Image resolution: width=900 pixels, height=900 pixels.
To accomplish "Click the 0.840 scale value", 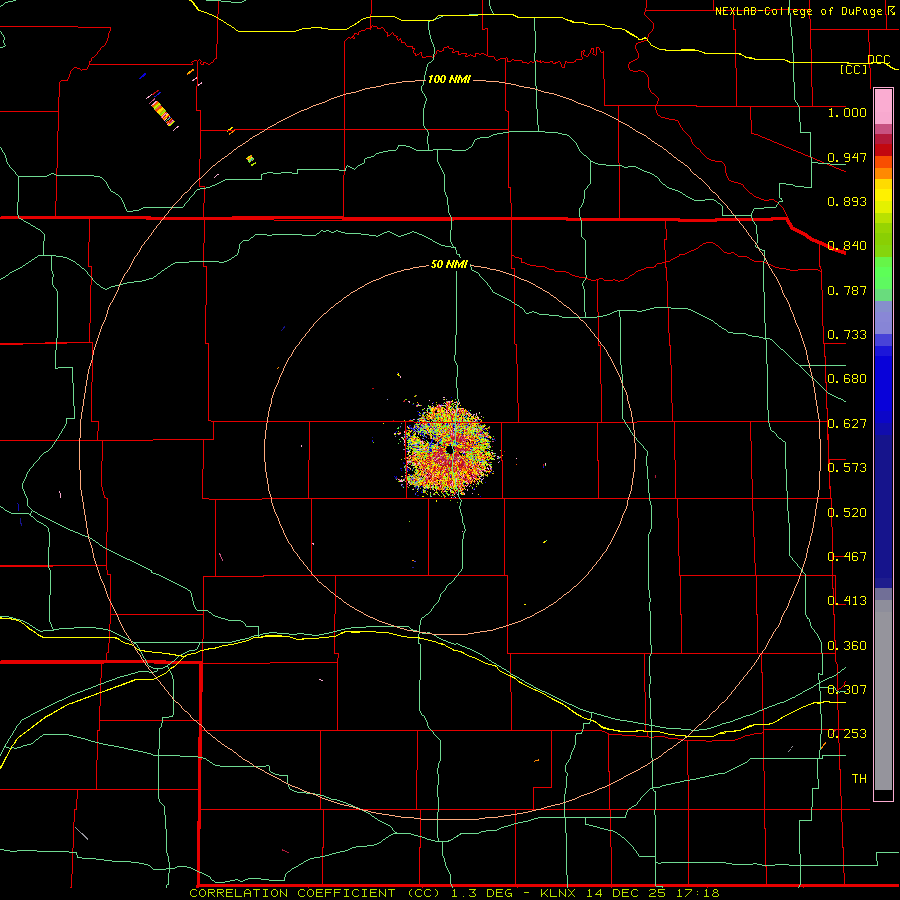I will pos(847,246).
